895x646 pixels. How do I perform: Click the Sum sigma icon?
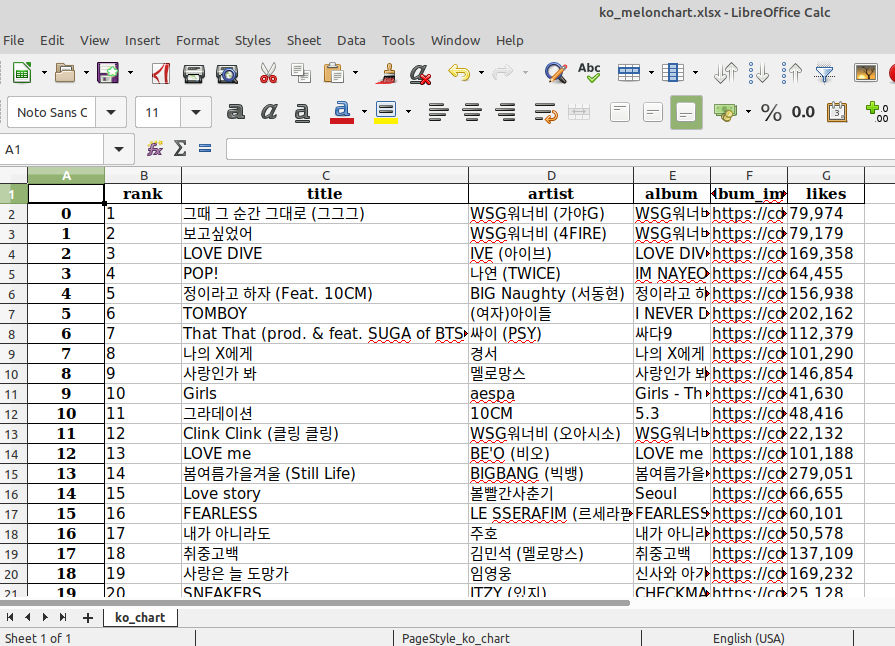click(x=180, y=149)
